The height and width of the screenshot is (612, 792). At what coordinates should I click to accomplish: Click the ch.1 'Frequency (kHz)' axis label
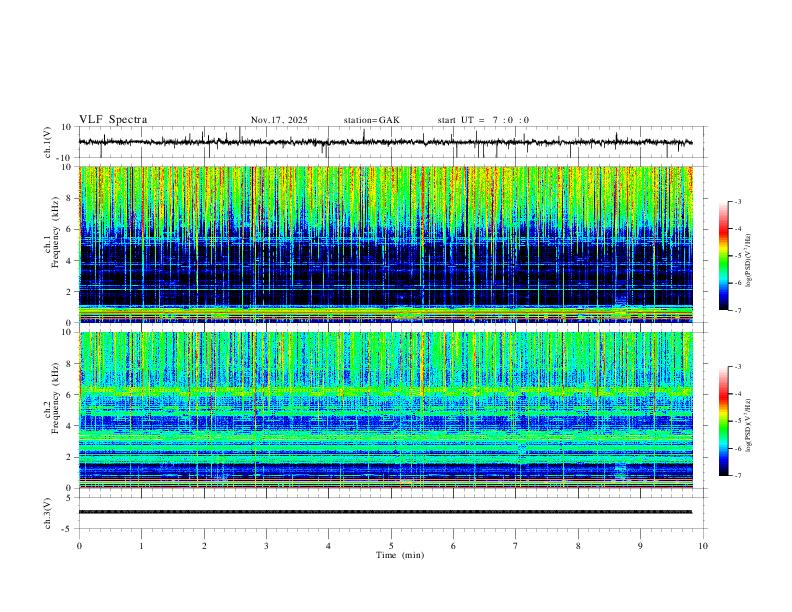coord(55,231)
